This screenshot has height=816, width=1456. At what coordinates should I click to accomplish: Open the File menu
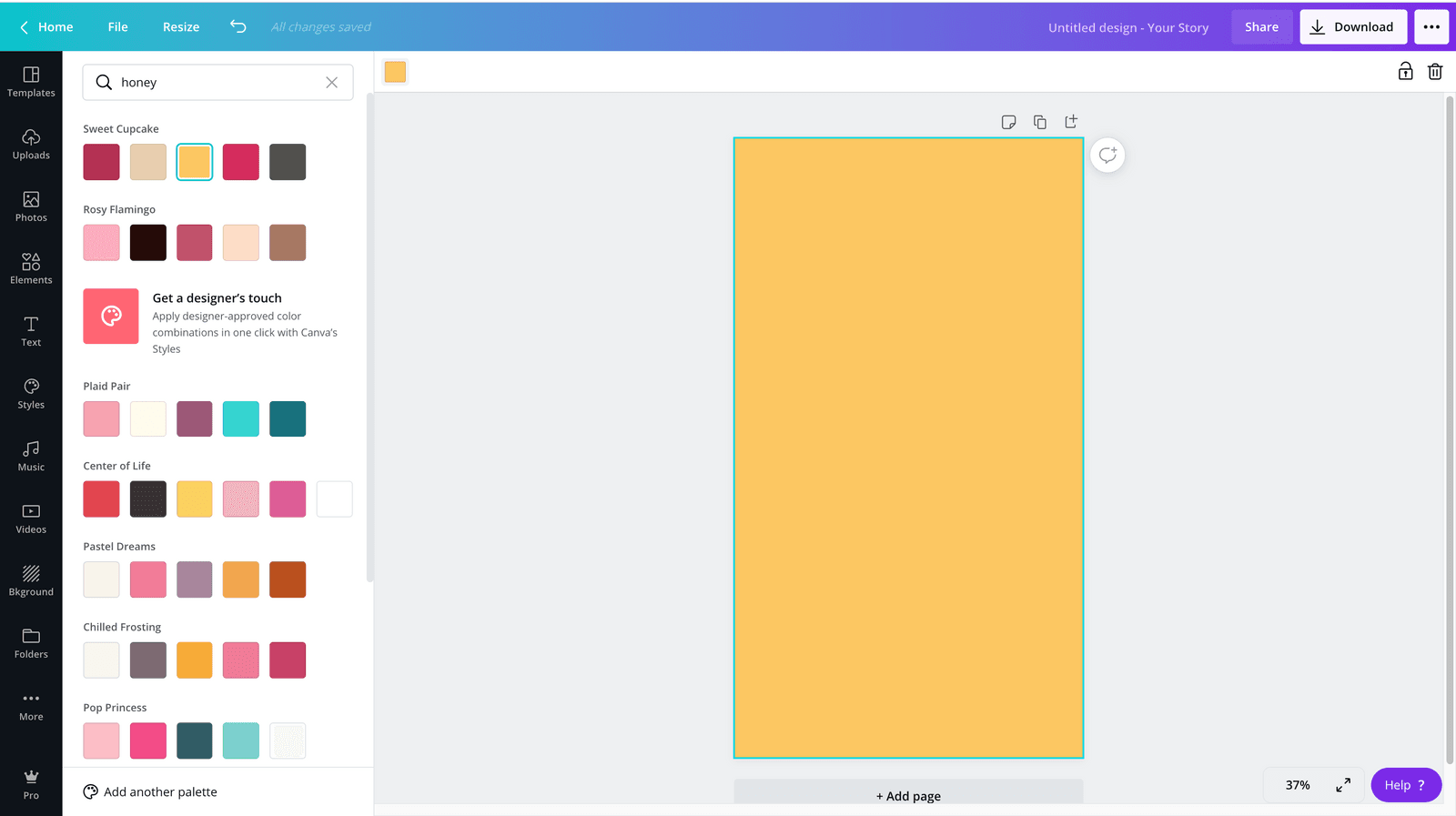[x=117, y=27]
